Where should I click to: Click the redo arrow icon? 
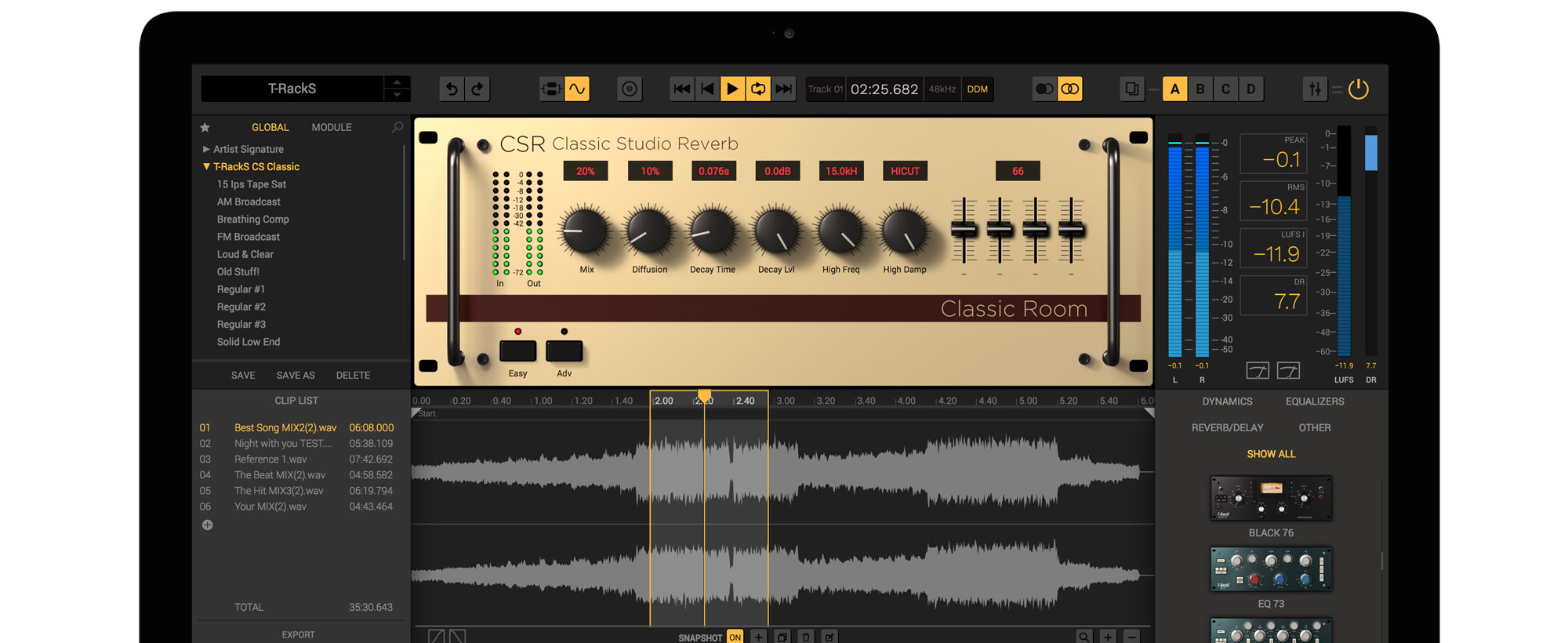tap(477, 89)
